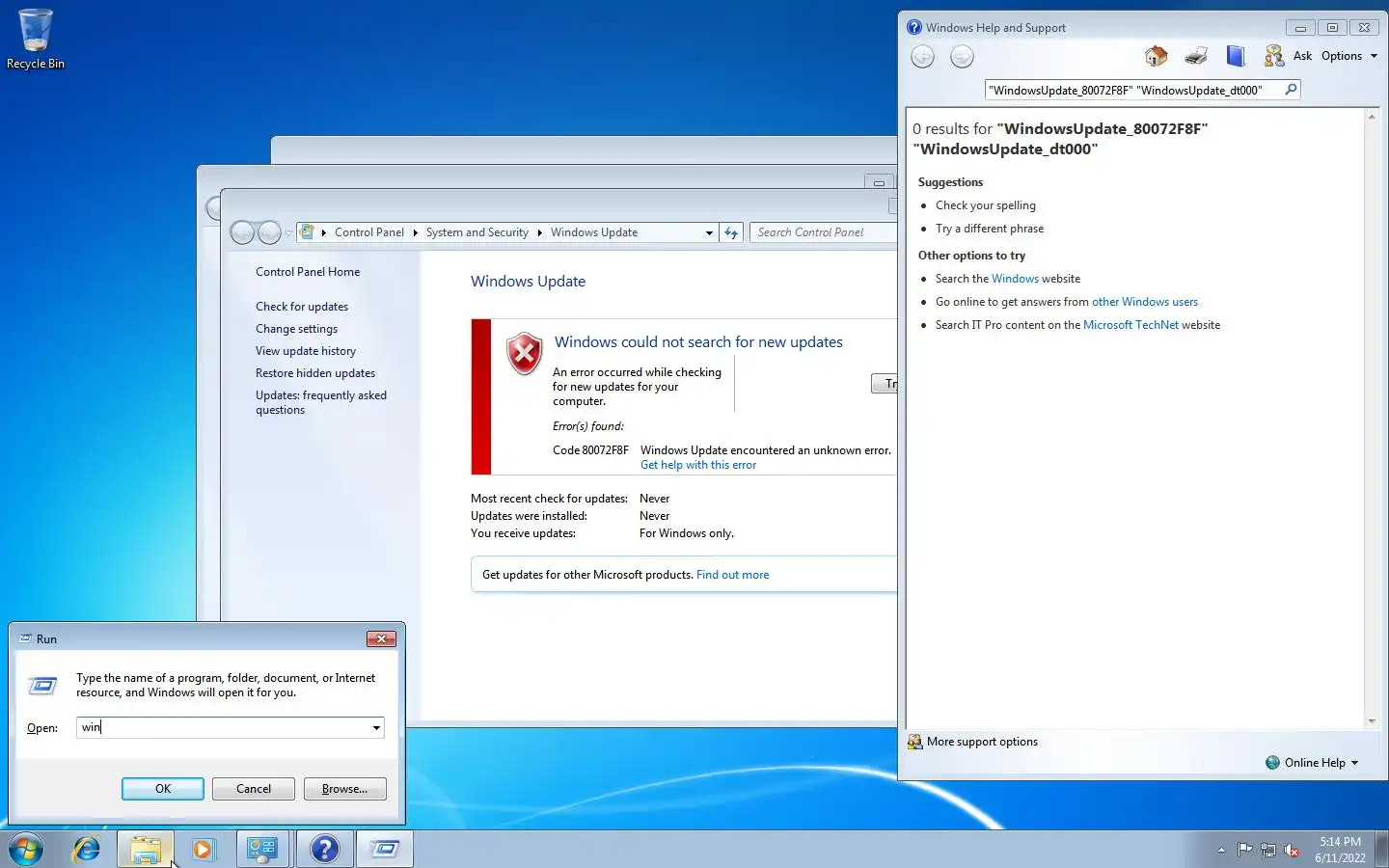Click error code 80072F8F text
Viewport: 1389px width, 868px height.
pos(590,450)
